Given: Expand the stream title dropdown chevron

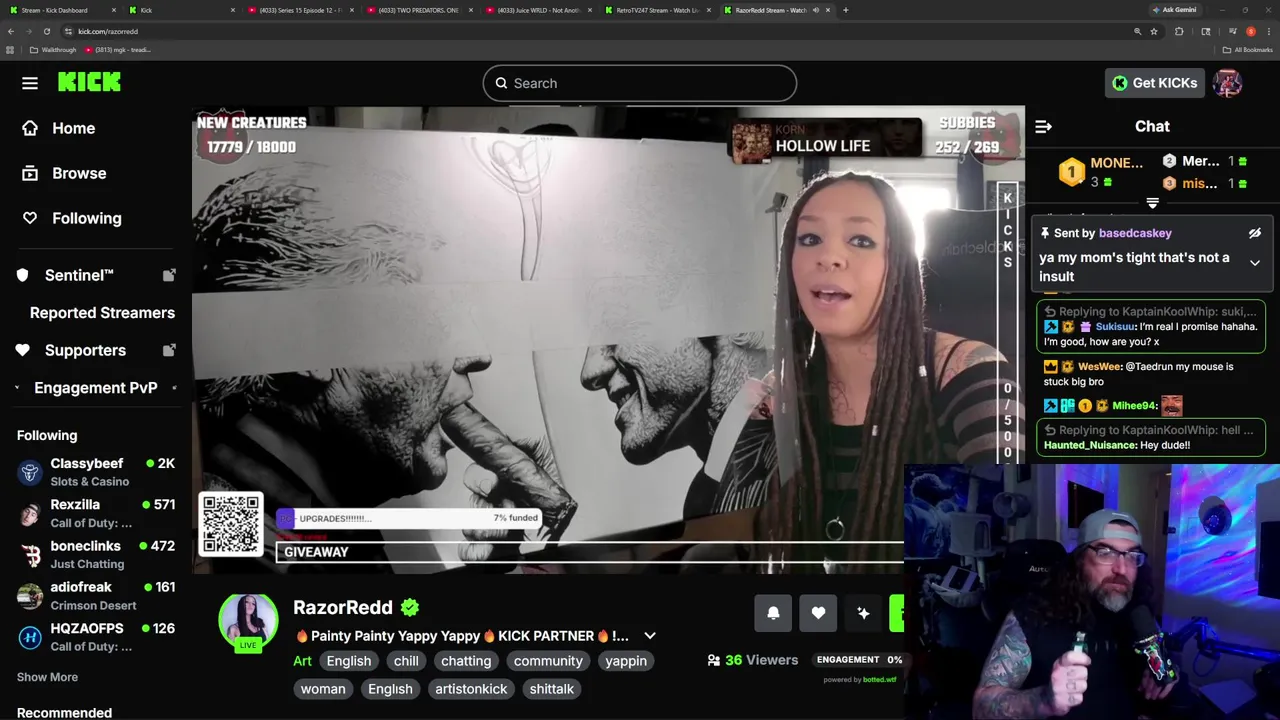Looking at the screenshot, I should pos(650,636).
